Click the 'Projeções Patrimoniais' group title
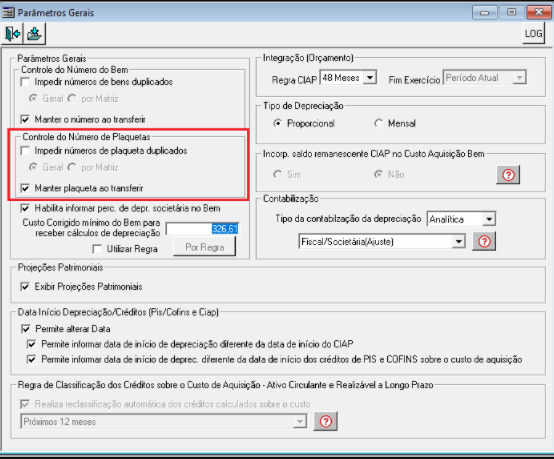 click(x=60, y=267)
